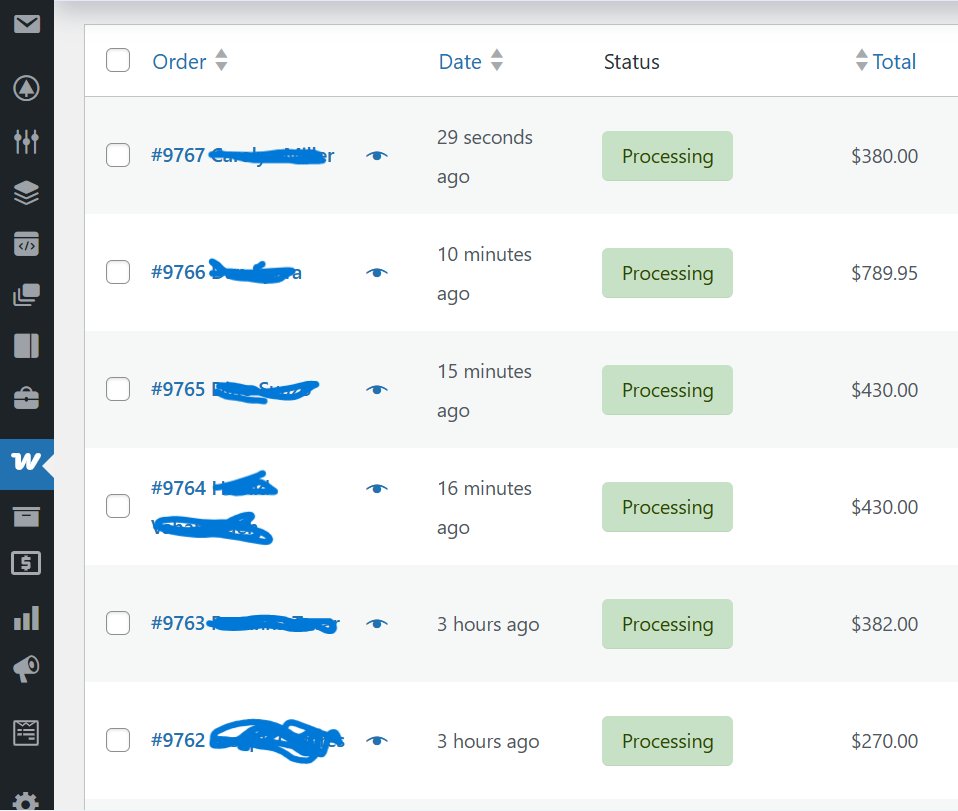958x811 pixels.
Task: Click the eye preview icon for order #9763
Action: 376,624
